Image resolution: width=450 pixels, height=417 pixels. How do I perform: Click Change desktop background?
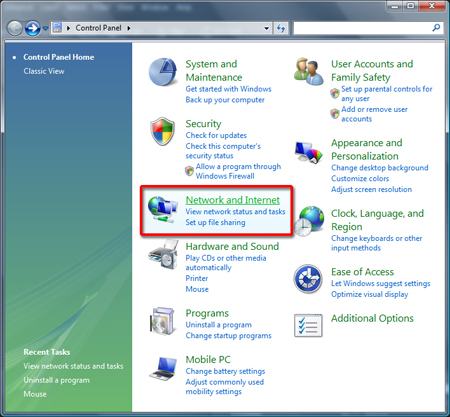click(x=380, y=168)
